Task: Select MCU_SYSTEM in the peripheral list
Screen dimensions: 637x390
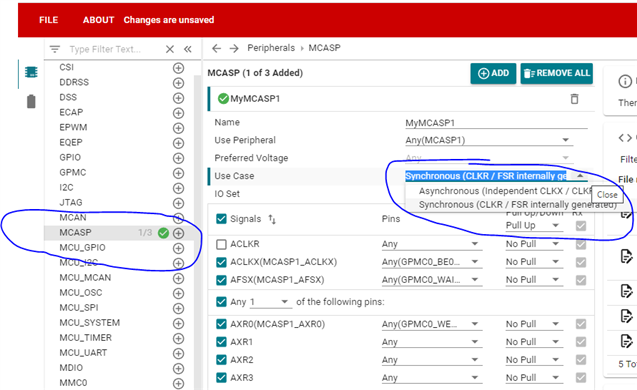Action: tap(89, 323)
